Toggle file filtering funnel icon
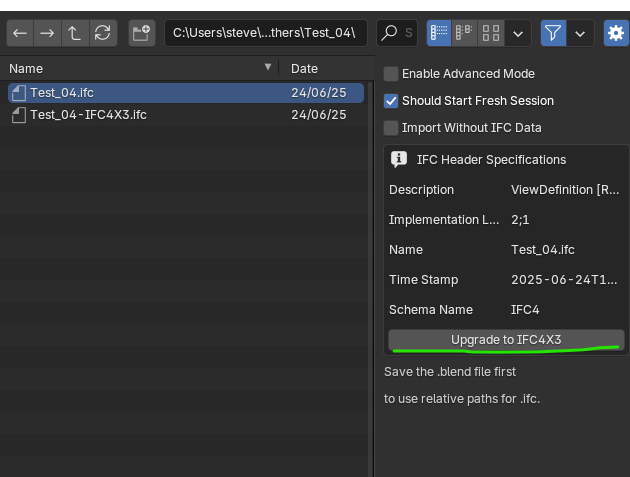 click(553, 33)
